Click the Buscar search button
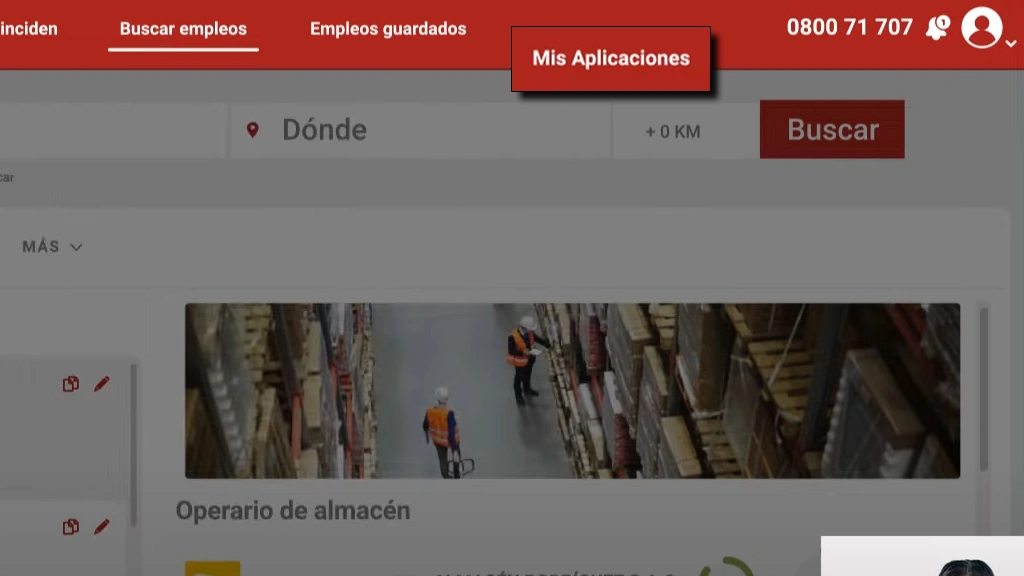1024x576 pixels. [x=832, y=129]
